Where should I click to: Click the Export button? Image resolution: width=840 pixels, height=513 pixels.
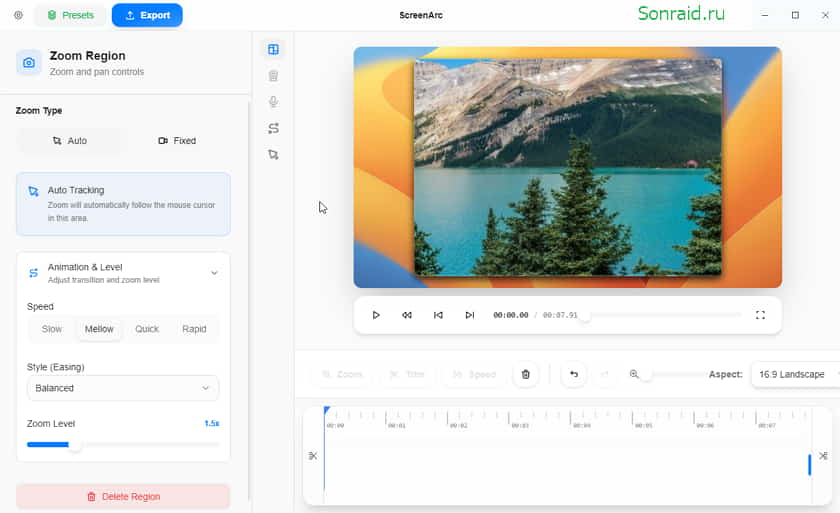(x=147, y=15)
